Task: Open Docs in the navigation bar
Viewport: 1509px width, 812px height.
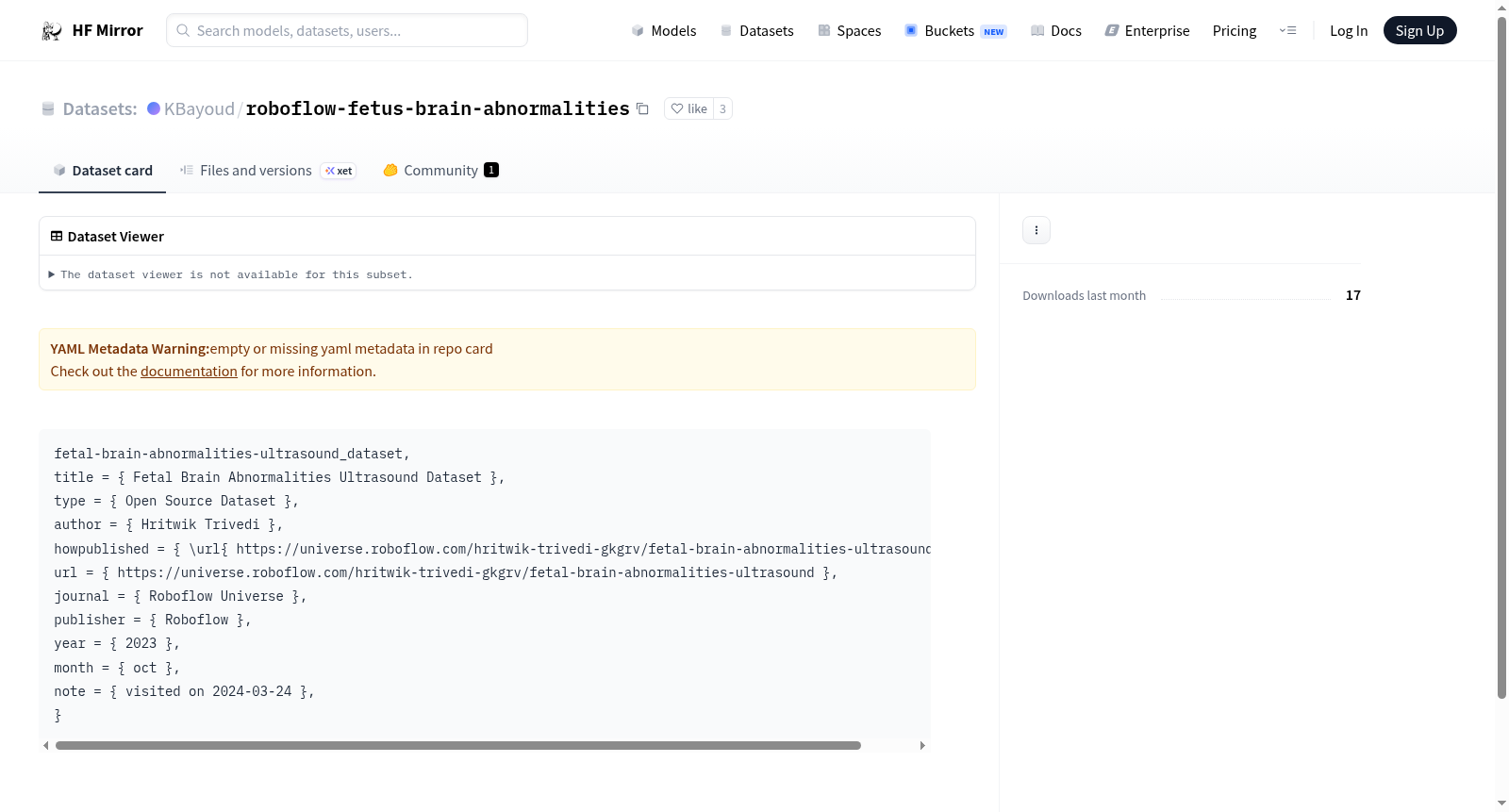Action: pyautogui.click(x=1056, y=31)
